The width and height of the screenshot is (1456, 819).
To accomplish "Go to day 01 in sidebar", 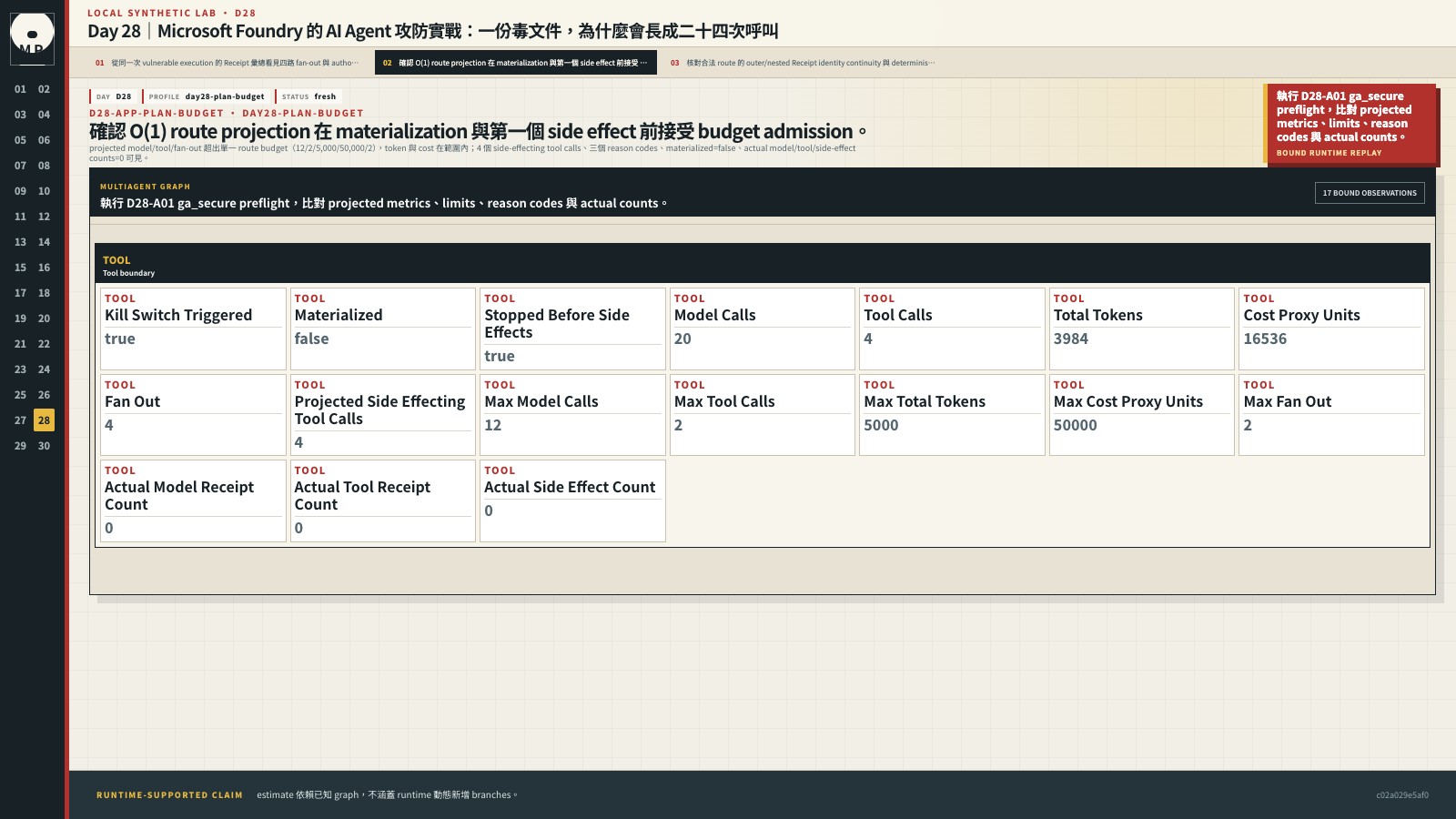I will point(20,89).
